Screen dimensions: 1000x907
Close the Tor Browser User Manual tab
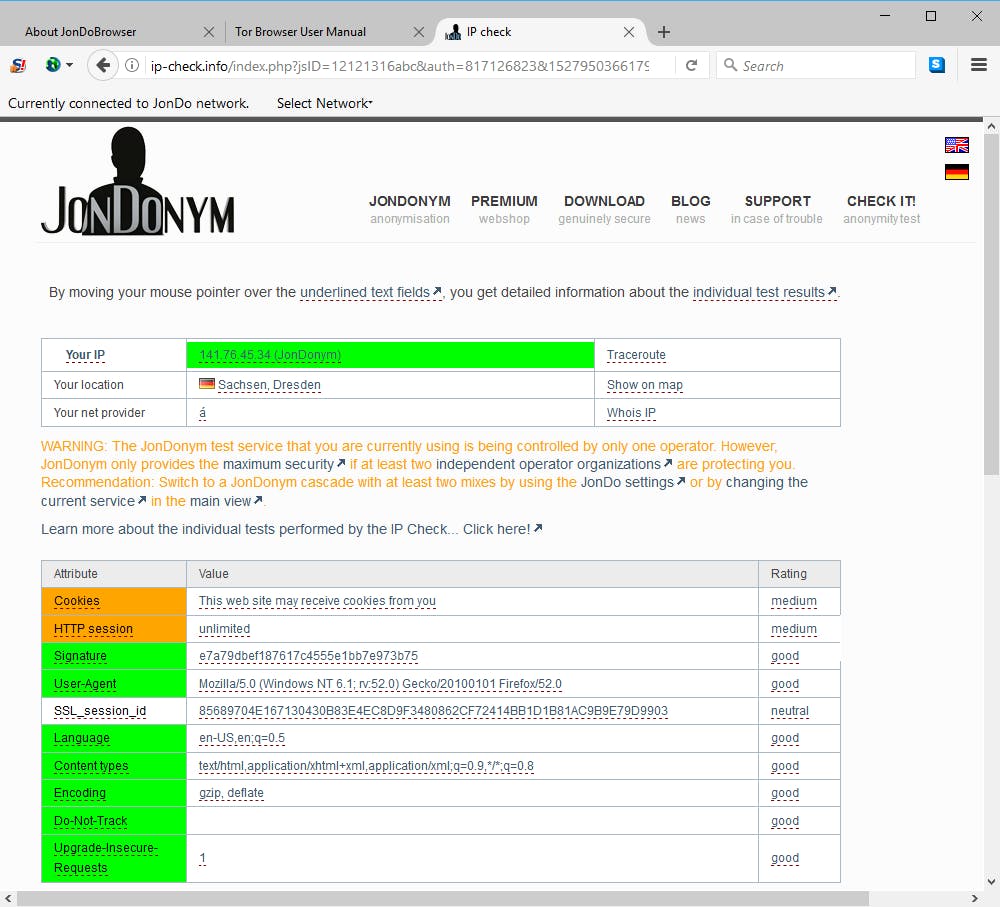pyautogui.click(x=418, y=32)
